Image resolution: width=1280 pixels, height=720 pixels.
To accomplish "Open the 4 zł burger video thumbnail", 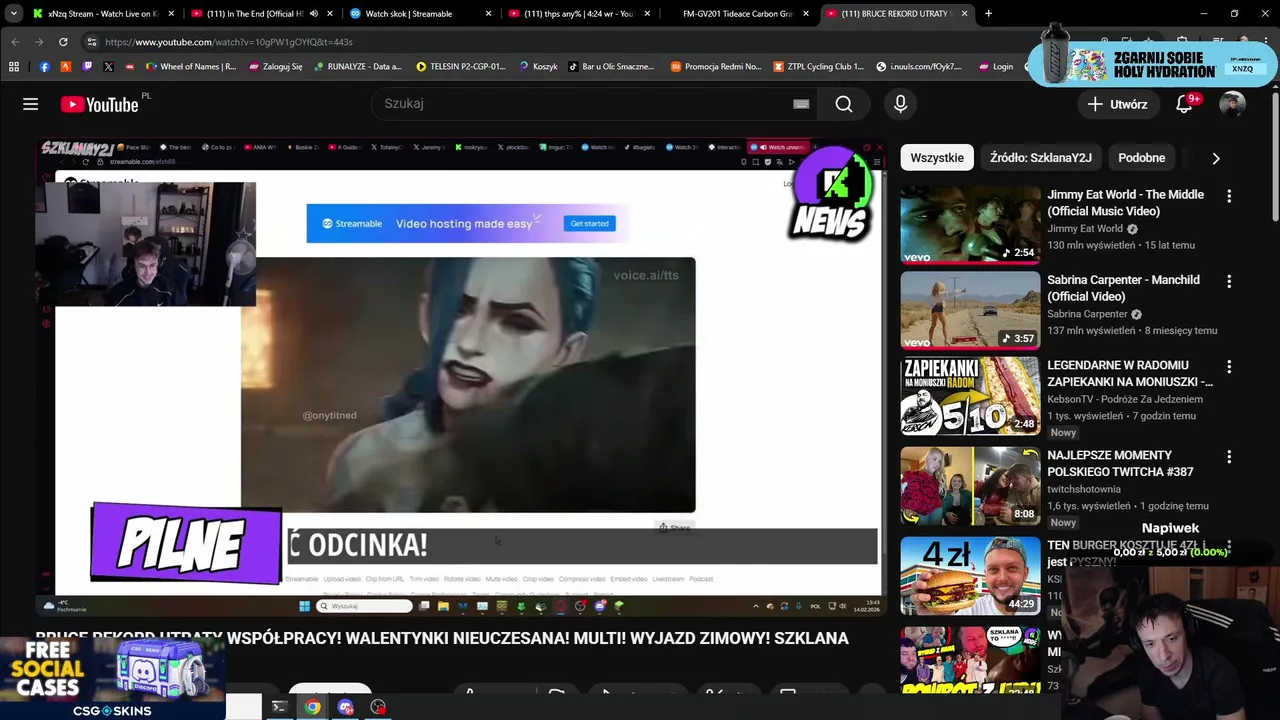I will 970,576.
